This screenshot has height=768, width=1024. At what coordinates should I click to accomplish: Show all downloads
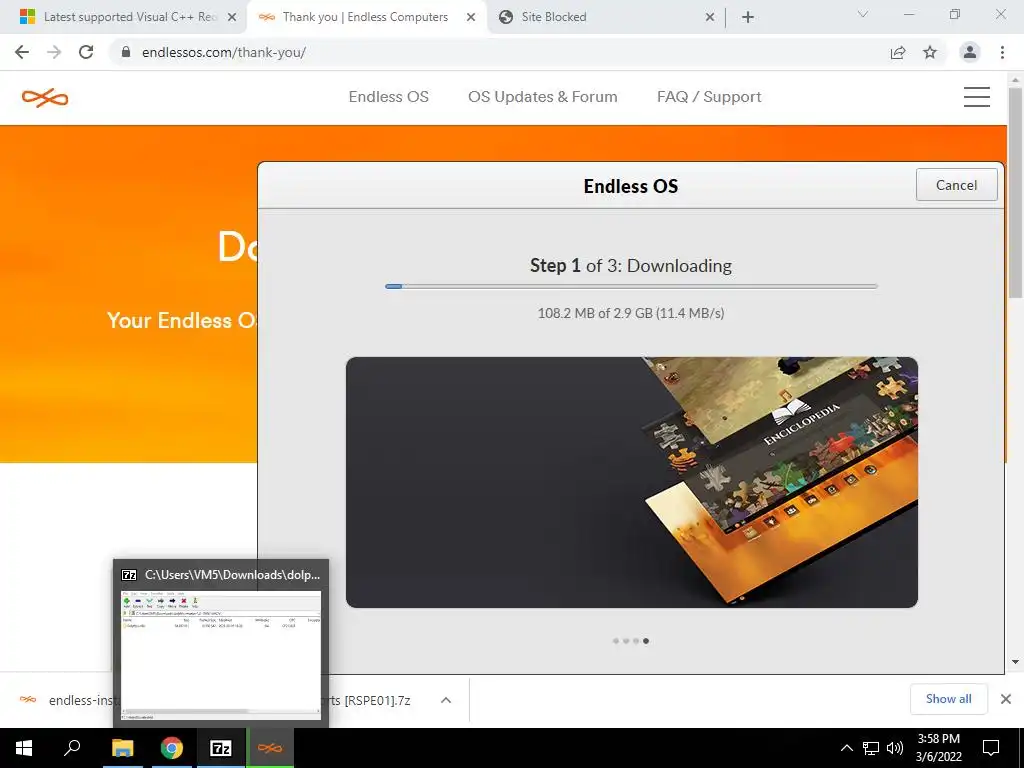click(x=948, y=699)
